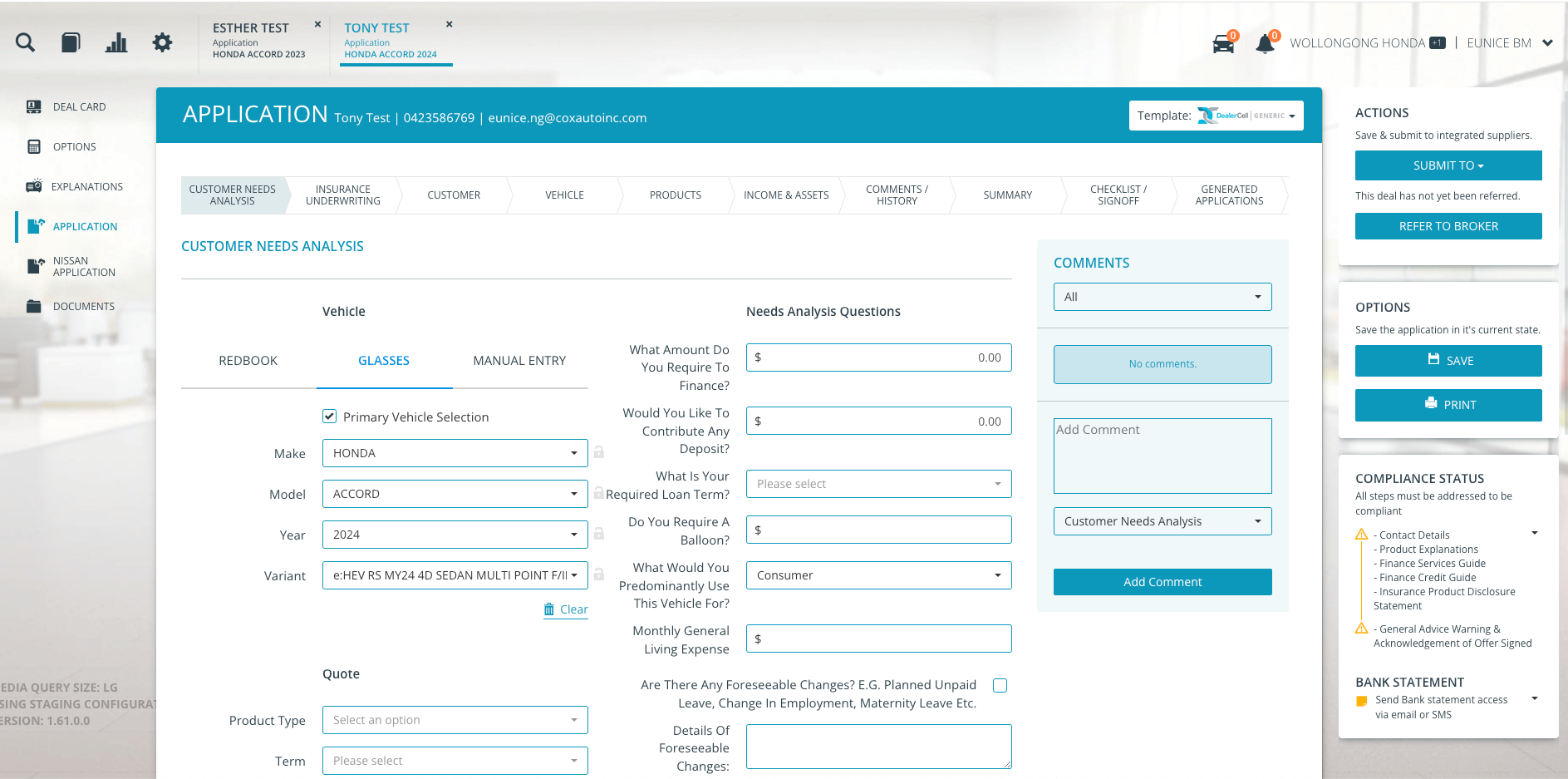Click the Save button
1568x779 pixels.
pos(1448,361)
